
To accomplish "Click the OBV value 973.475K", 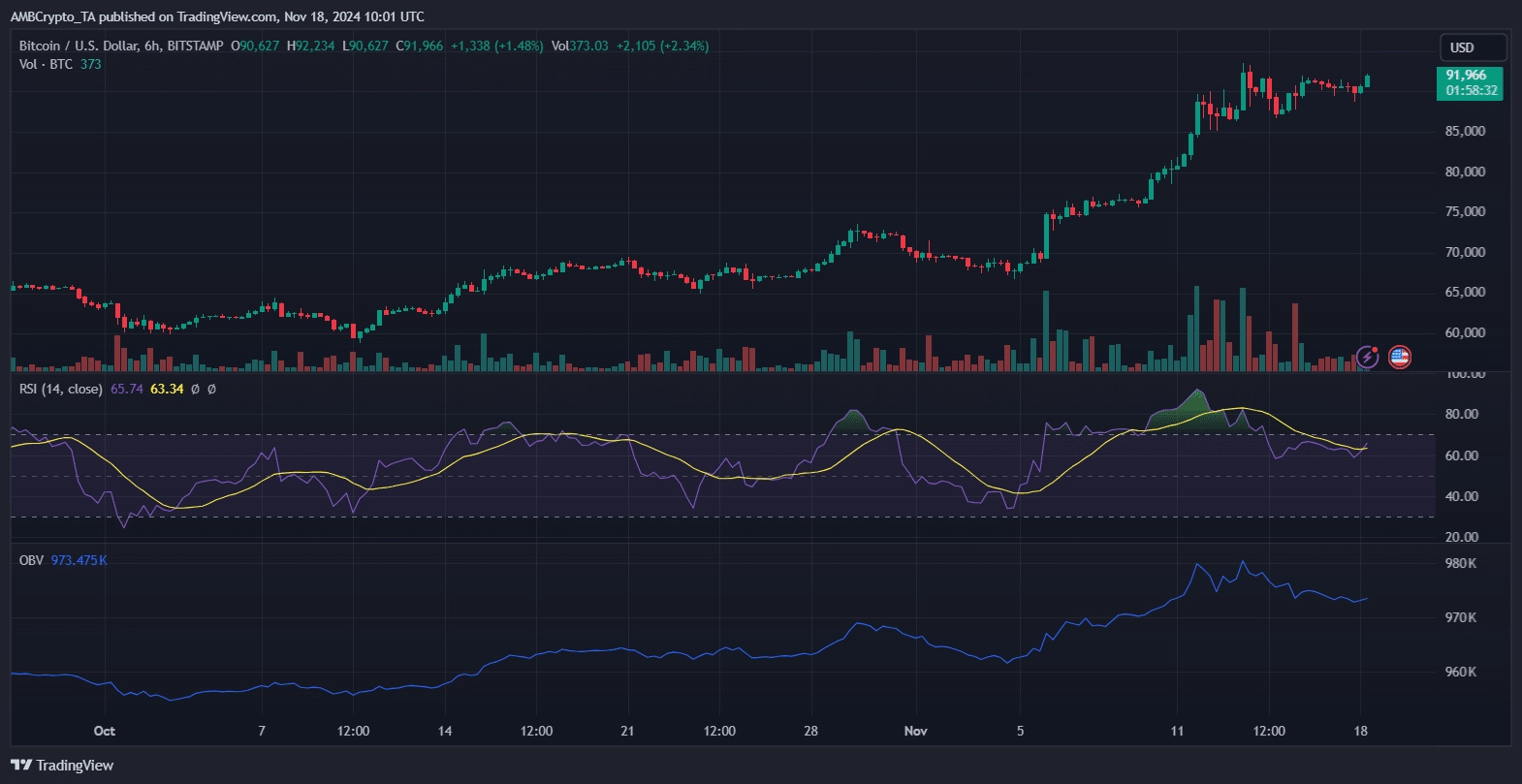I will click(79, 560).
